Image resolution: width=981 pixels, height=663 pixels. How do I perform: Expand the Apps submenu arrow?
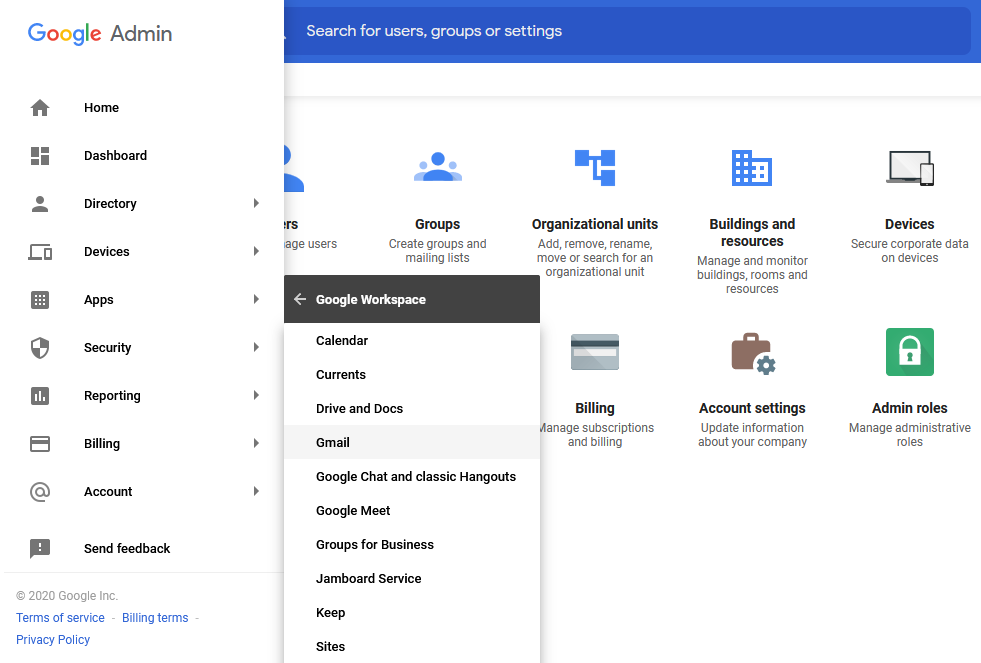(256, 300)
